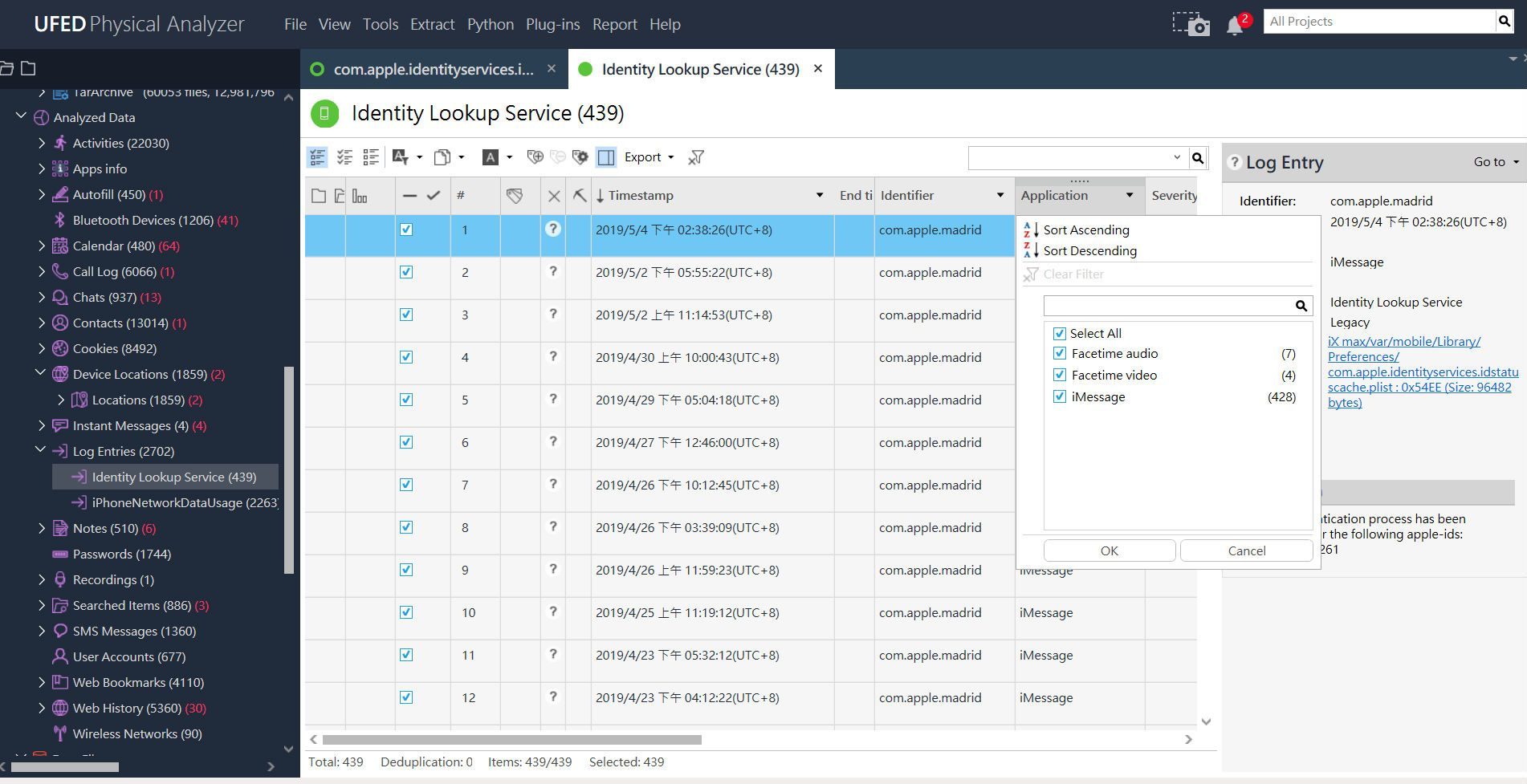Open the Timestamp column filter arrow
Viewport: 1527px width, 784px height.
(x=819, y=195)
